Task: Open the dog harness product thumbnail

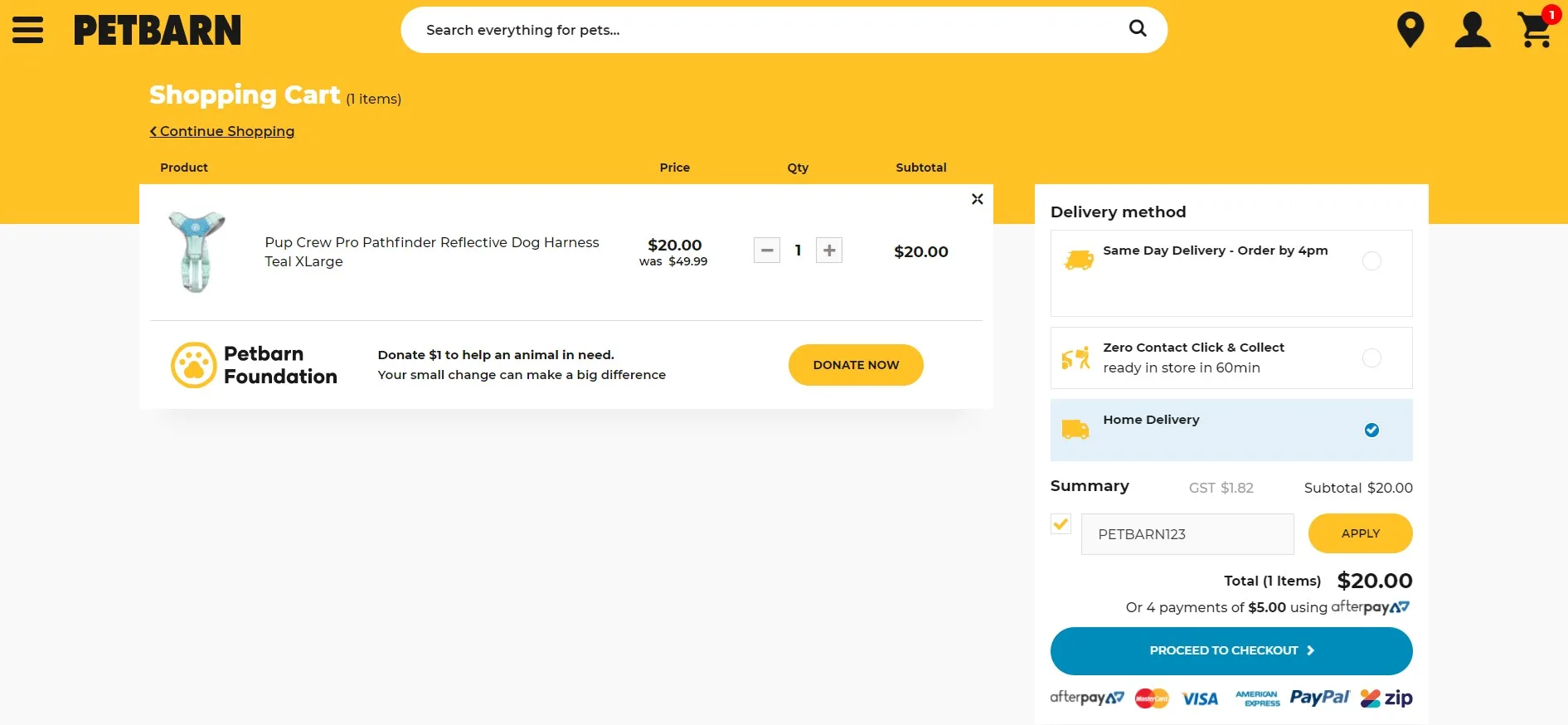Action: [x=197, y=251]
